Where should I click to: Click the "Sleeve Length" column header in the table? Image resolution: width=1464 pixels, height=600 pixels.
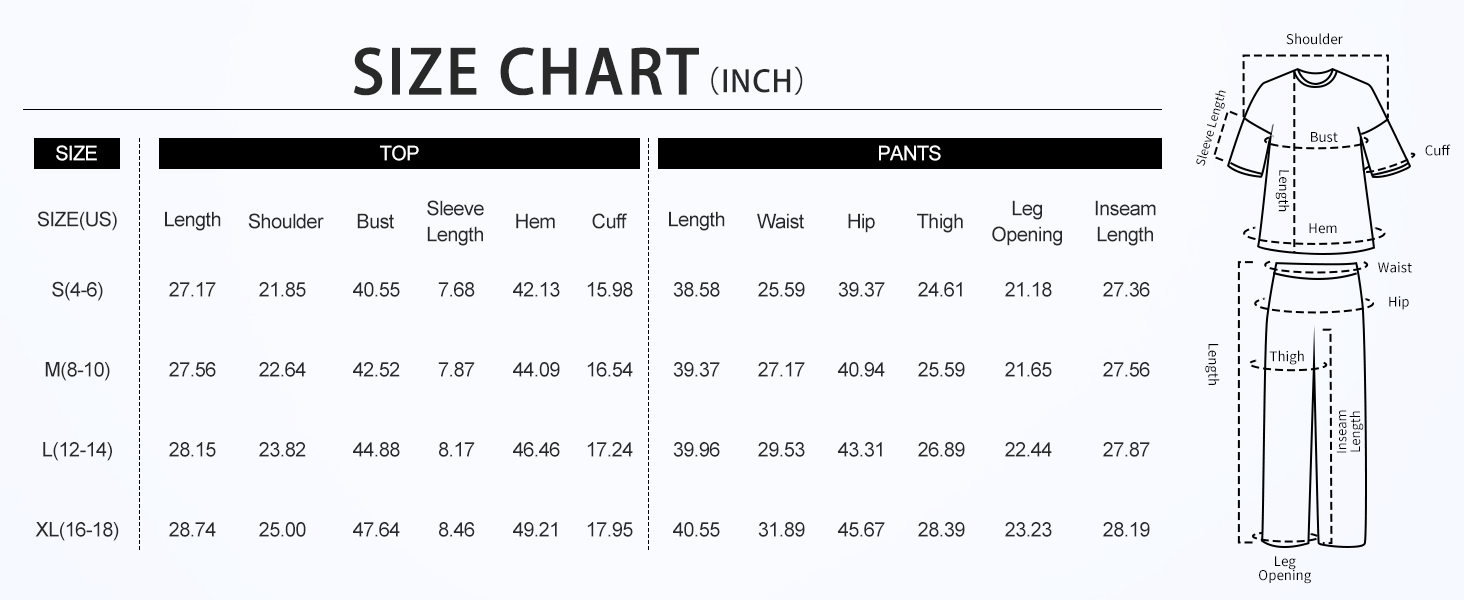click(455, 221)
